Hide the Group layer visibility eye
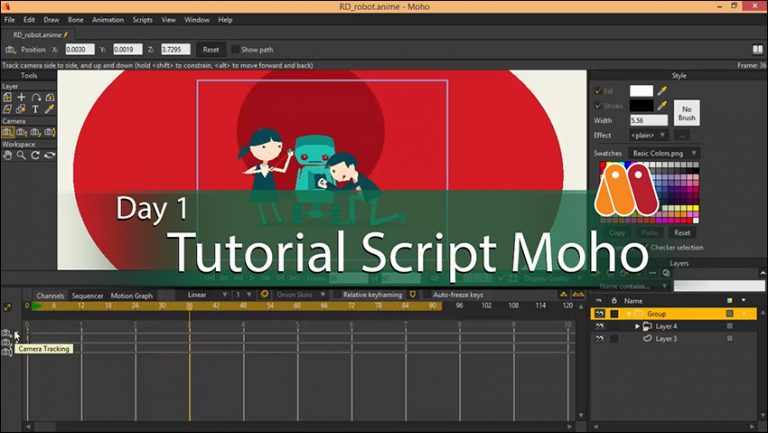This screenshot has width=768, height=433. pos(600,314)
